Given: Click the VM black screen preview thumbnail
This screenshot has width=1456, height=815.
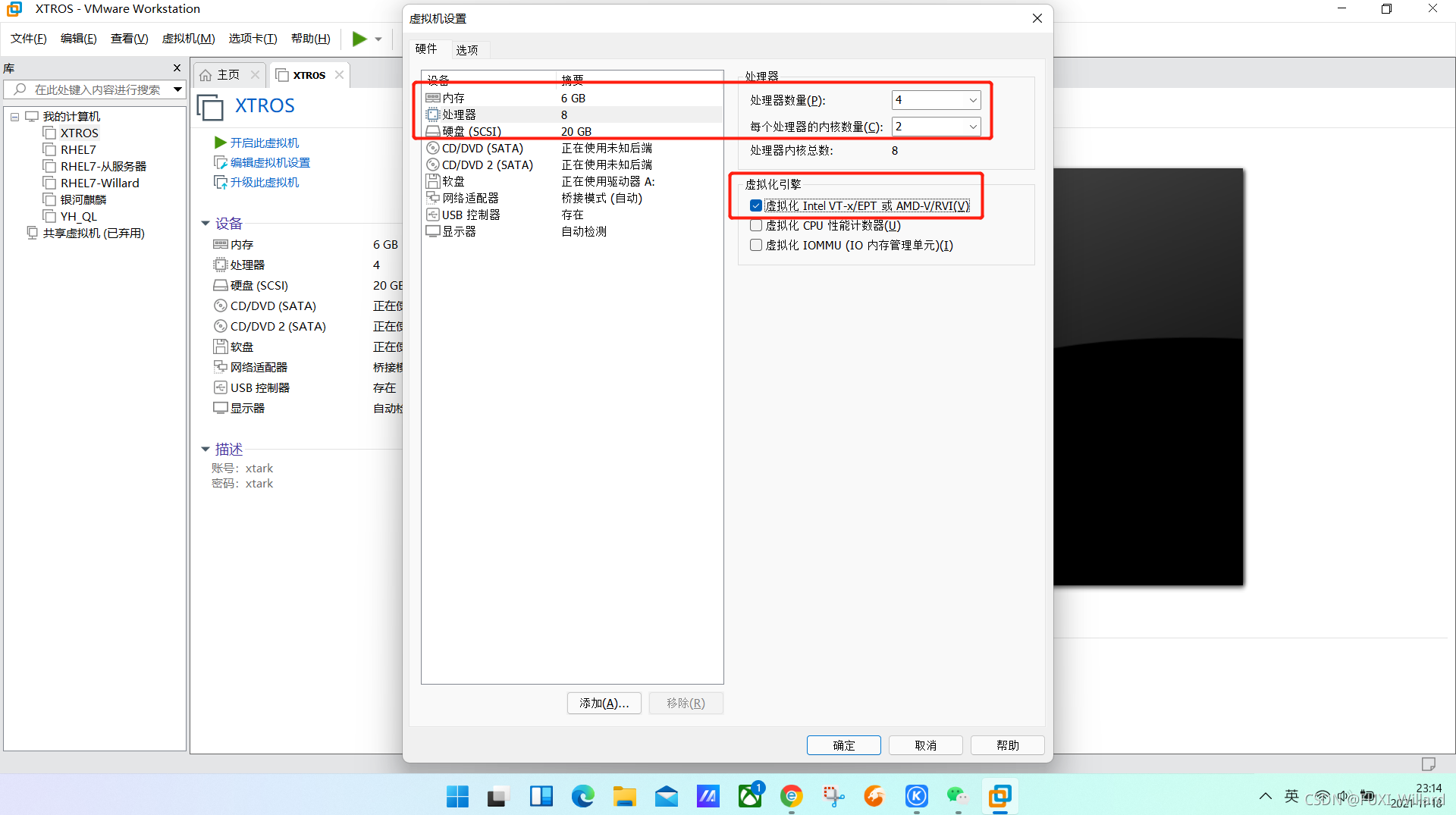Looking at the screenshot, I should point(1148,377).
